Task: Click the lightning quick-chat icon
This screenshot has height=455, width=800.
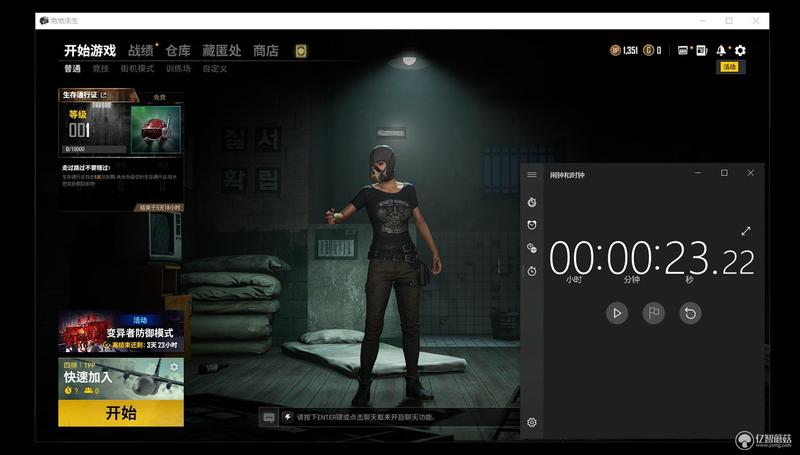Action: (x=288, y=417)
